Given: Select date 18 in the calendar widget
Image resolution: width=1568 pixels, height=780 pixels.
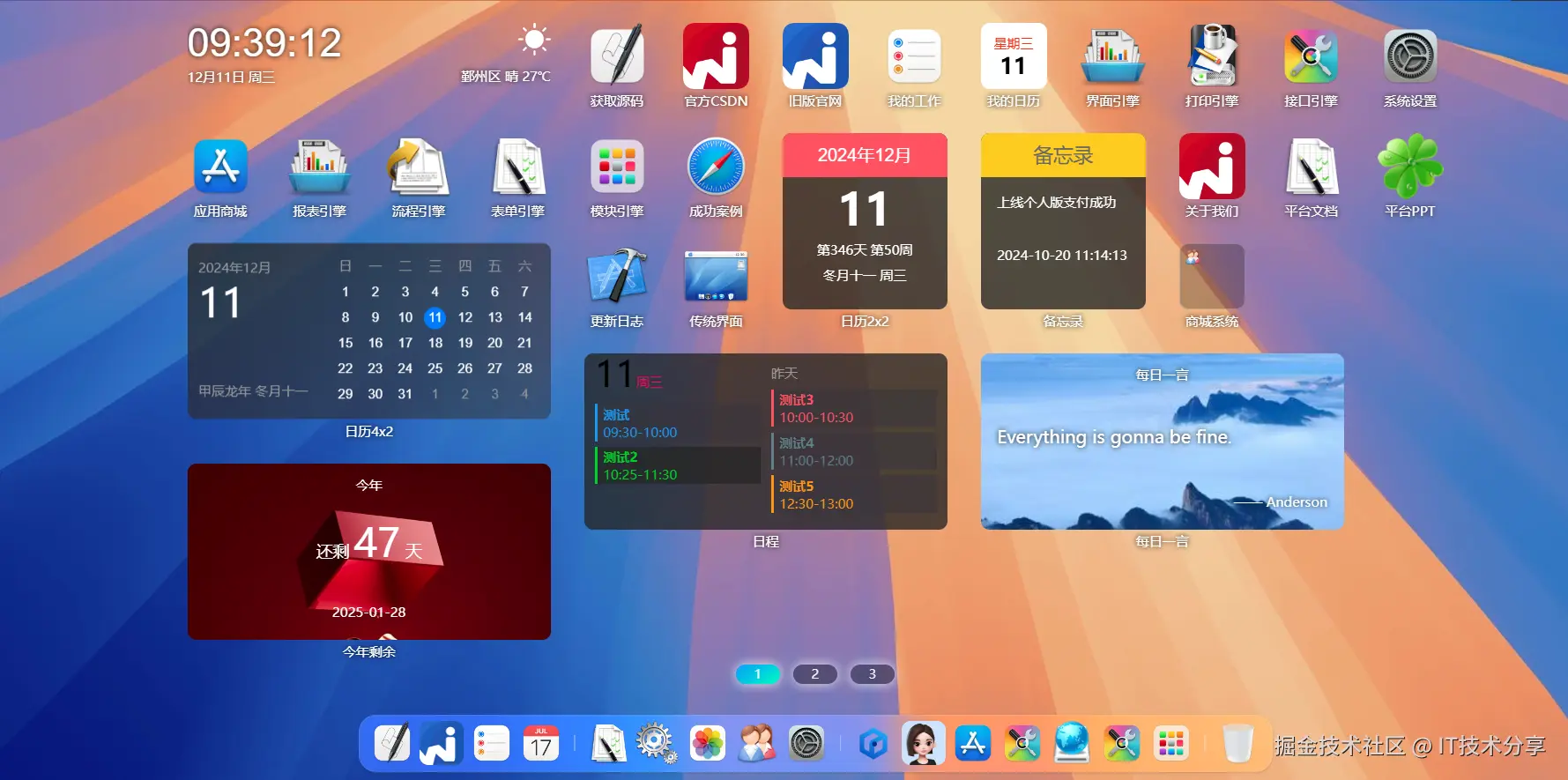Looking at the screenshot, I should (435, 343).
